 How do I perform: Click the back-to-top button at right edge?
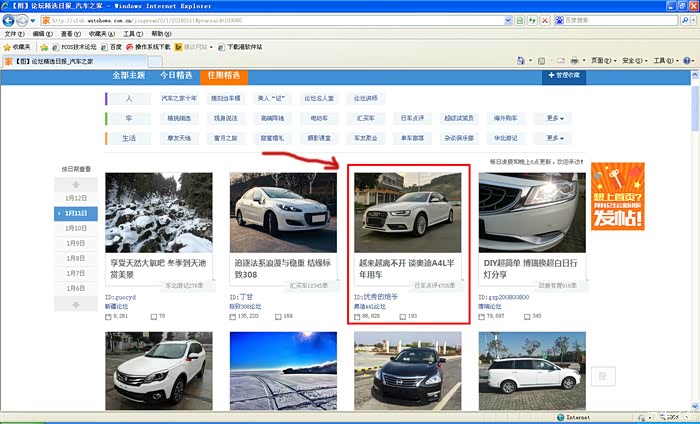[x=598, y=376]
